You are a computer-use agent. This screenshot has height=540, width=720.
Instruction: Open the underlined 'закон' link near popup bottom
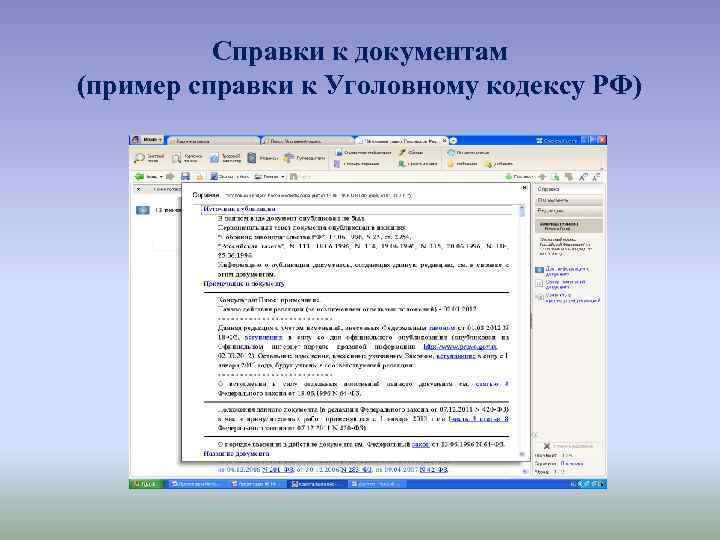click(x=421, y=444)
